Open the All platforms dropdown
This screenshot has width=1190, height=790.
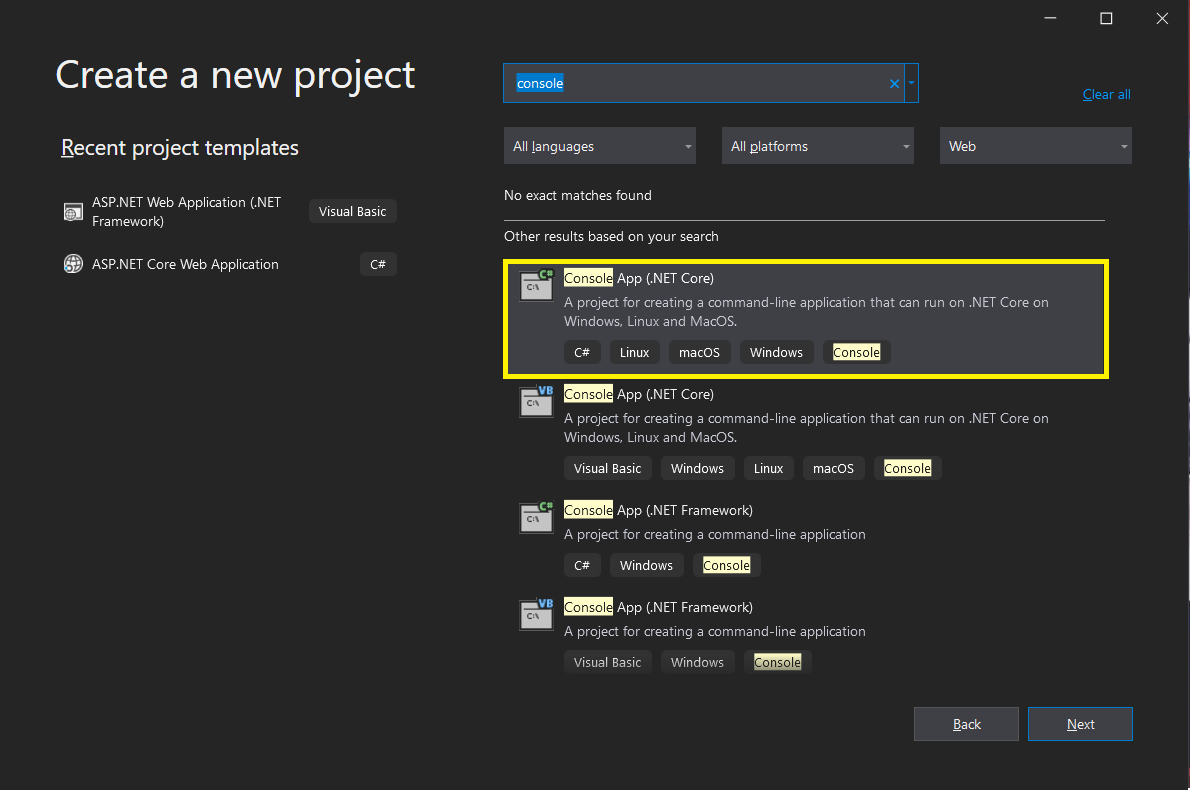pos(817,146)
